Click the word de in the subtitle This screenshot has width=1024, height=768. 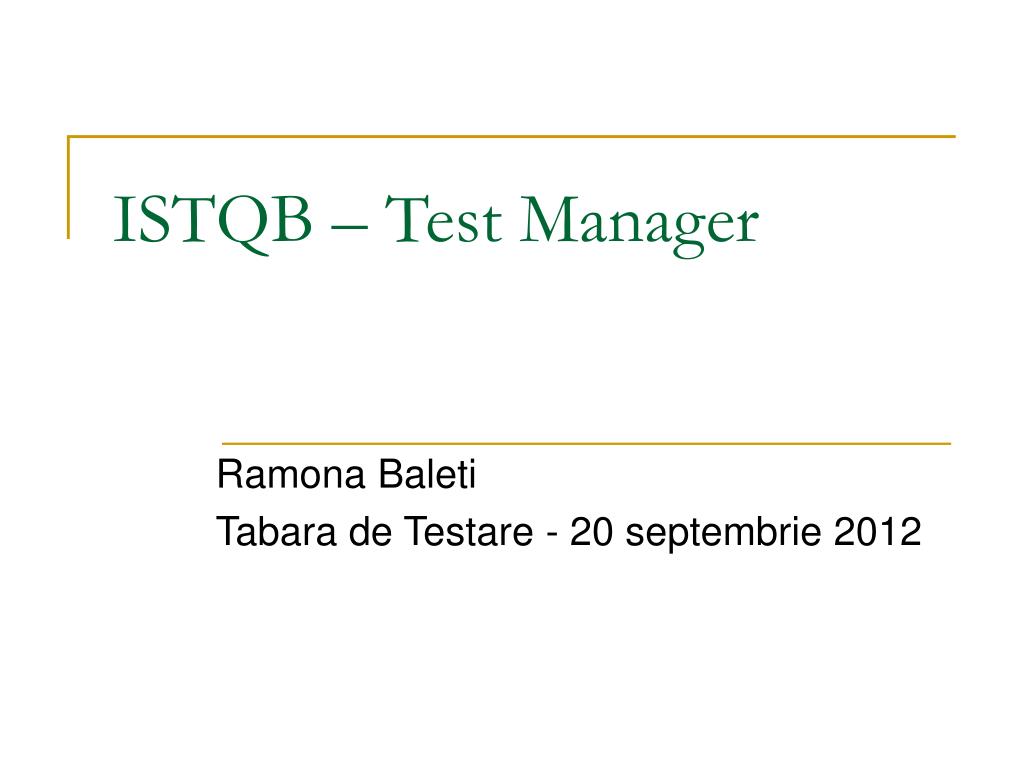coord(370,532)
